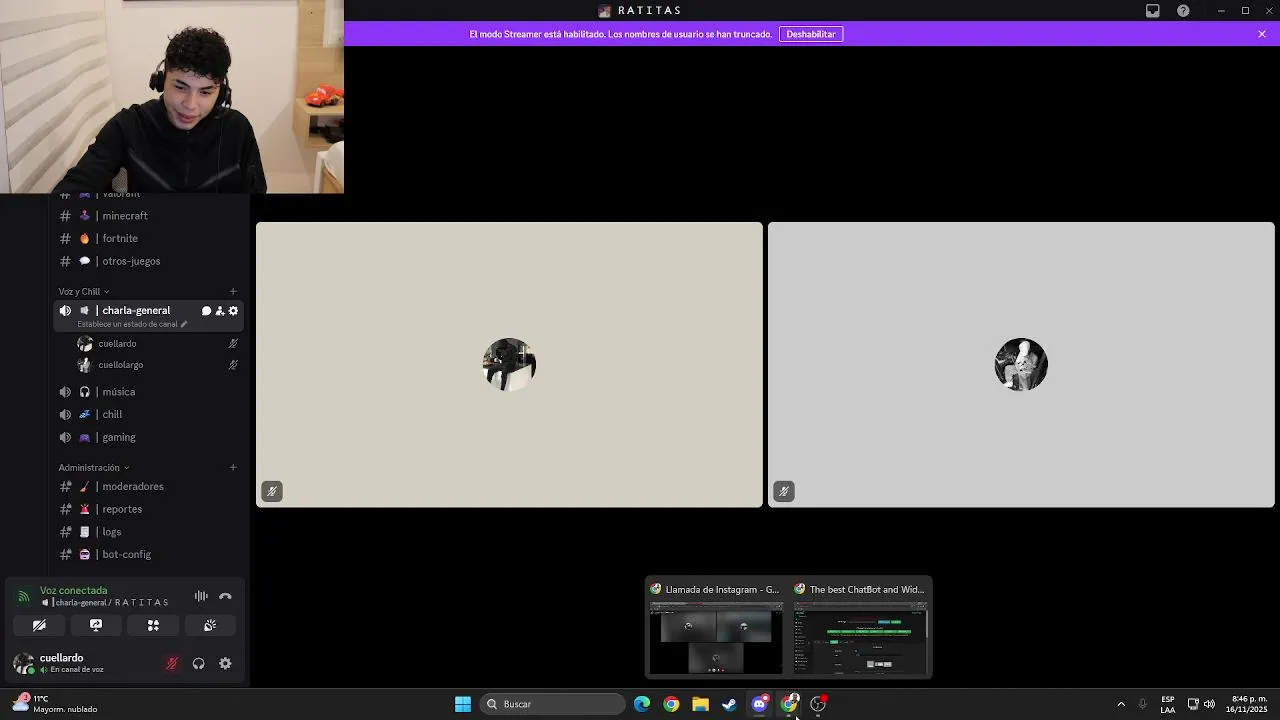Open noise suppression waveform icon
This screenshot has width=1280, height=720.
coord(201,596)
